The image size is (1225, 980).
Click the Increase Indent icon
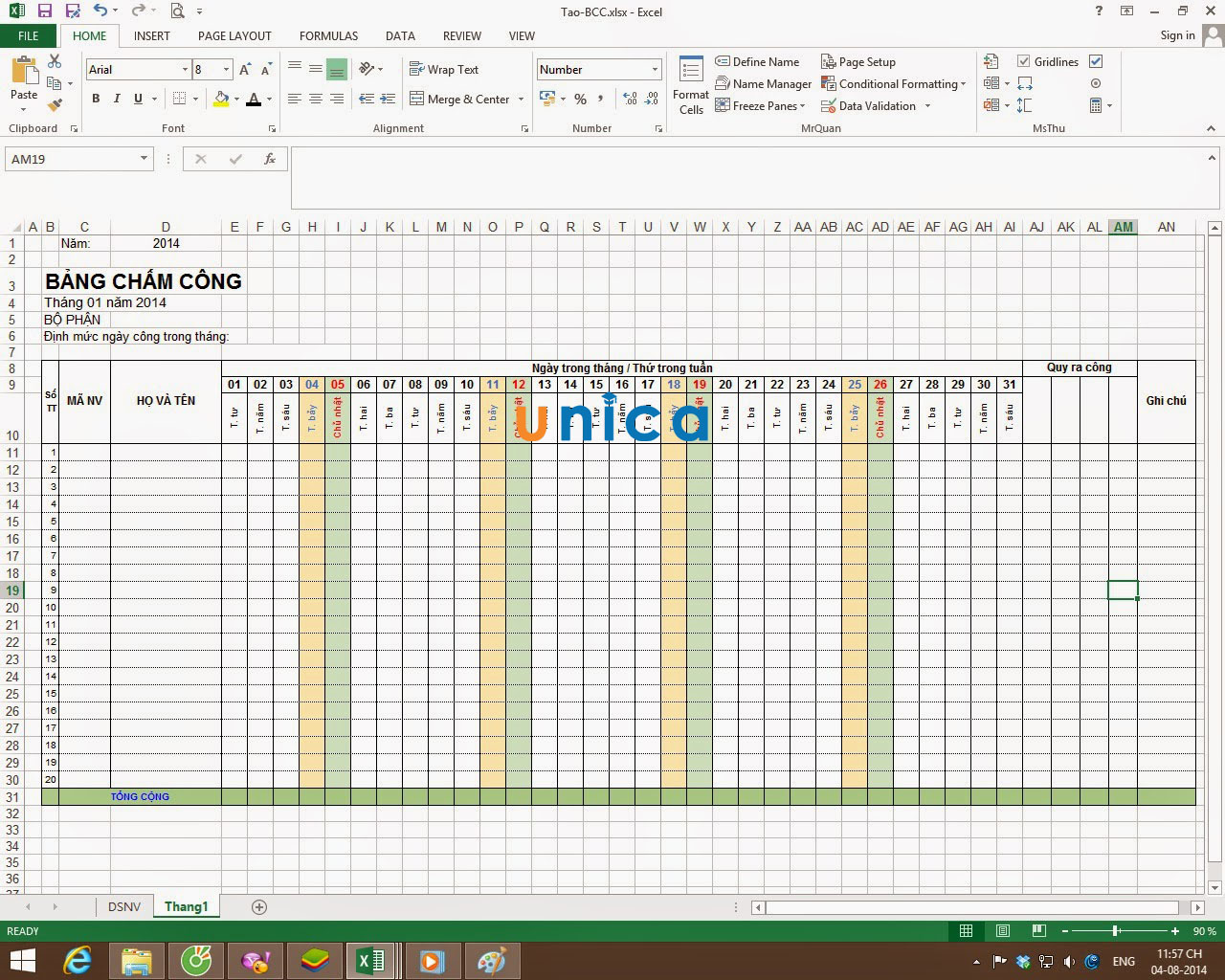tap(388, 99)
